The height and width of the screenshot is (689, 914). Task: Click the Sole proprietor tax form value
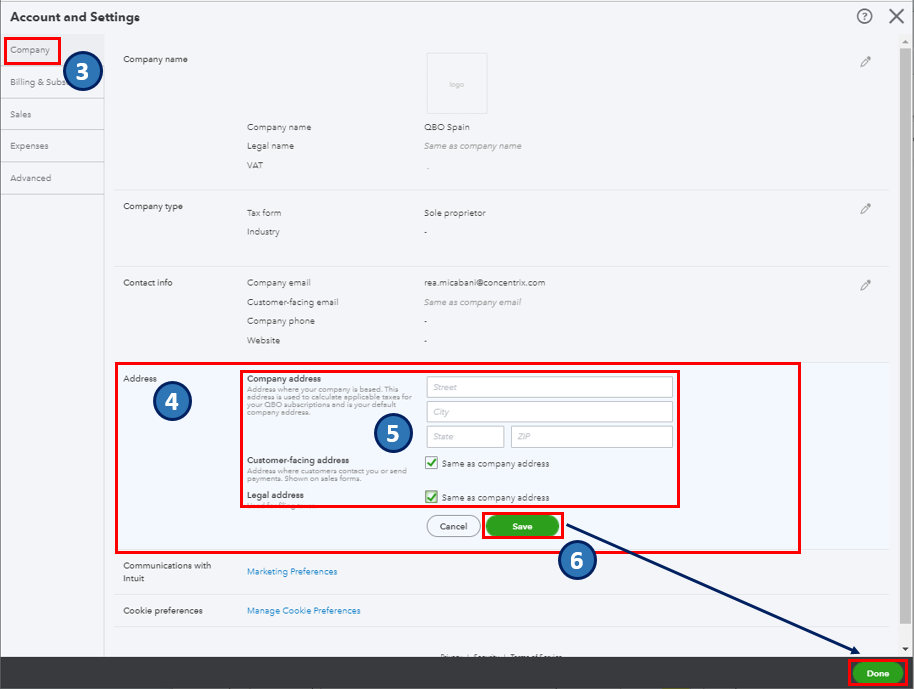pos(455,213)
